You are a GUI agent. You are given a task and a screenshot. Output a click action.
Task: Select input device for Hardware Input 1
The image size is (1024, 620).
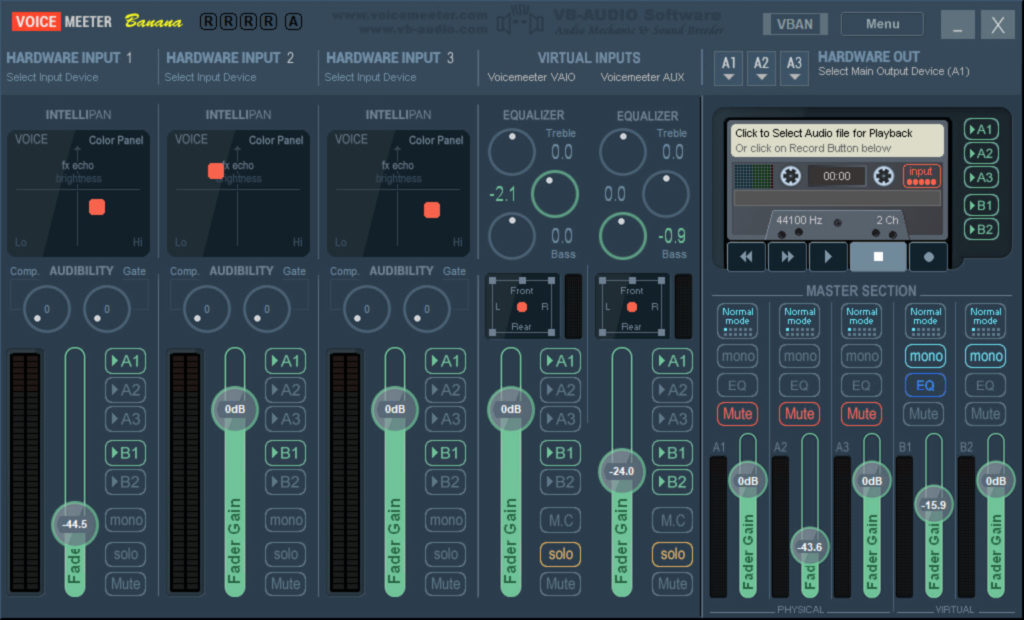point(52,77)
